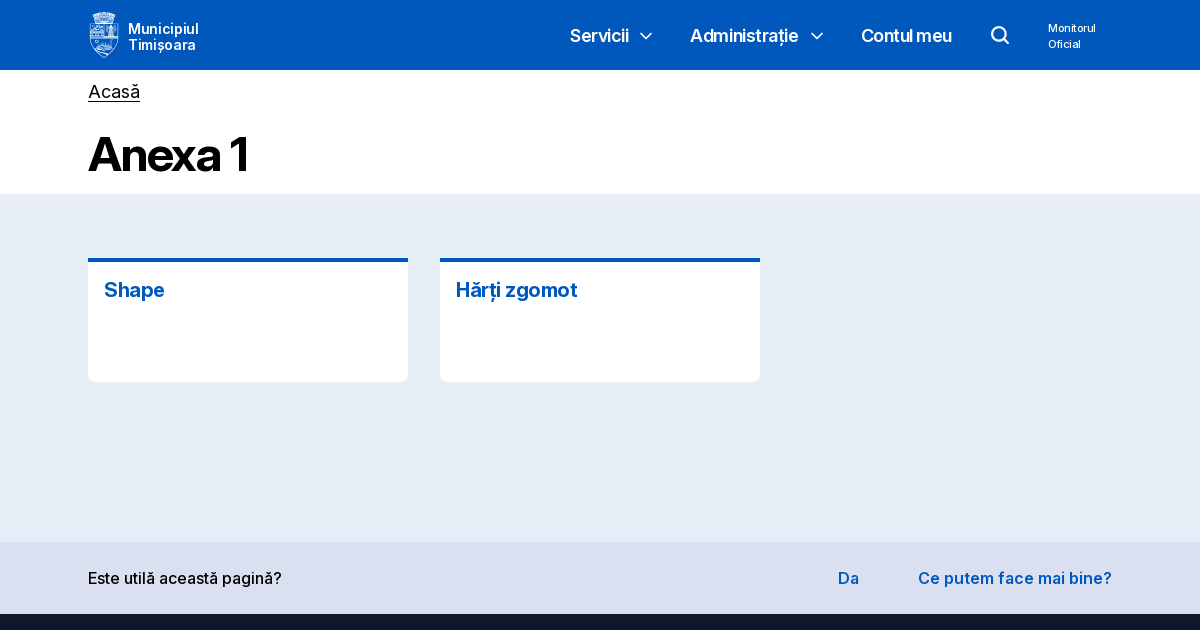Navigate to Acasă via the breadcrumb
Screen dimensions: 1200x630
pyautogui.click(x=114, y=92)
